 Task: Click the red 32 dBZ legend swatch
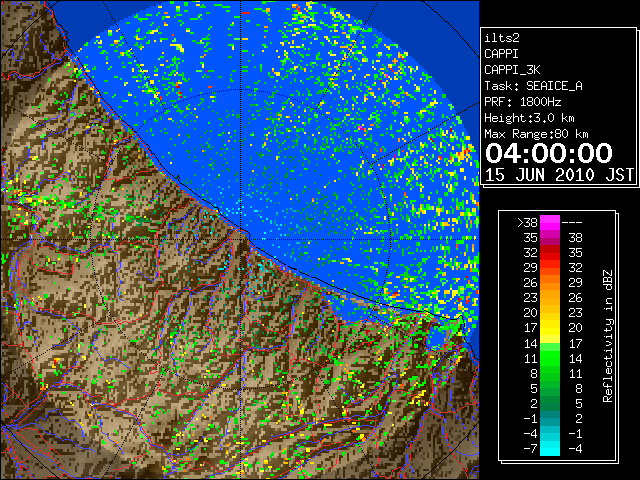[x=550, y=253]
